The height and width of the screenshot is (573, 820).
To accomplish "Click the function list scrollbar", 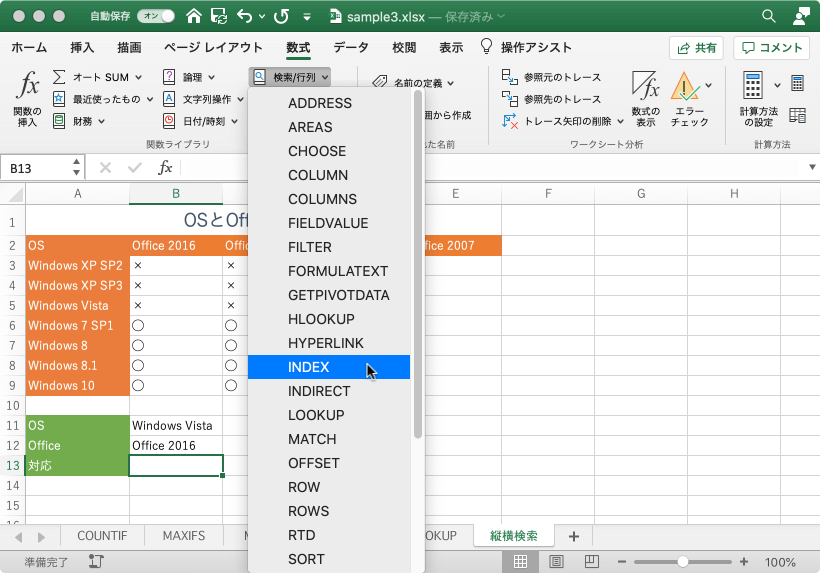I will [417, 264].
